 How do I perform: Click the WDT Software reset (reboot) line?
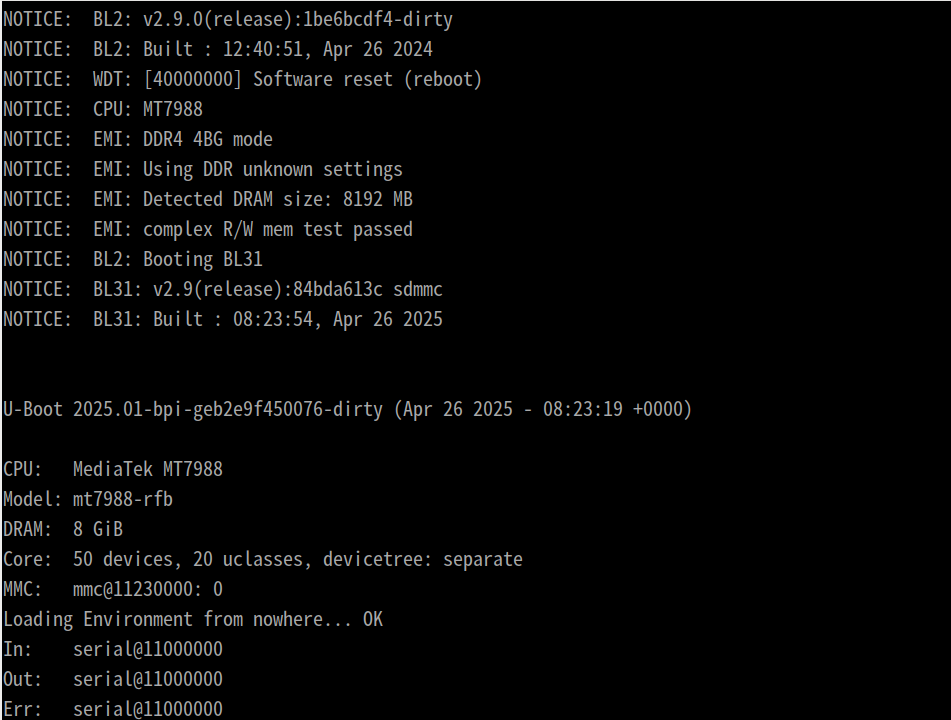pyautogui.click(x=243, y=79)
